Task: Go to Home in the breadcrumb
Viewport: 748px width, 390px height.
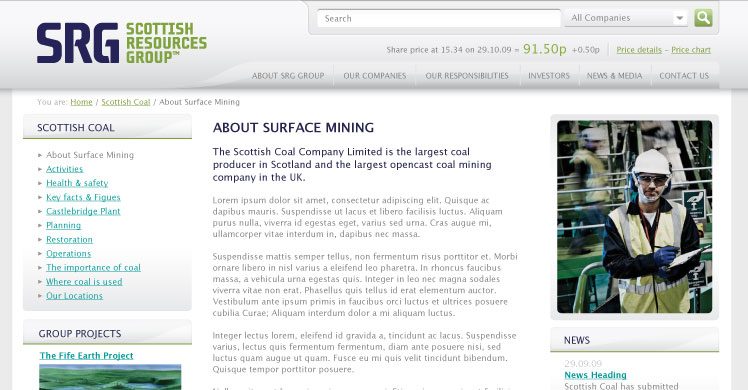Action: pos(81,102)
